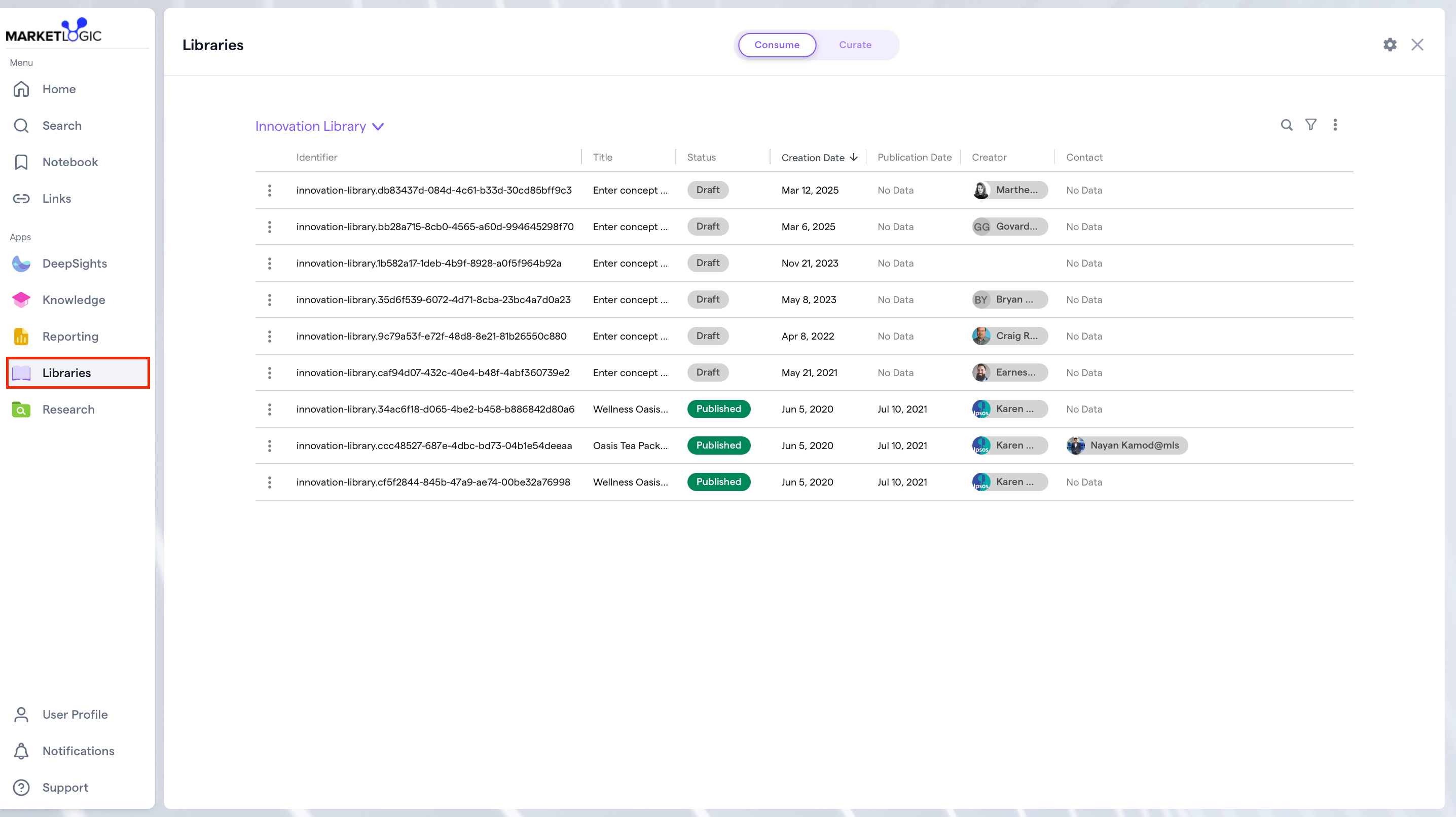Open library settings gear
Viewport: 1456px width, 817px height.
pyautogui.click(x=1390, y=45)
